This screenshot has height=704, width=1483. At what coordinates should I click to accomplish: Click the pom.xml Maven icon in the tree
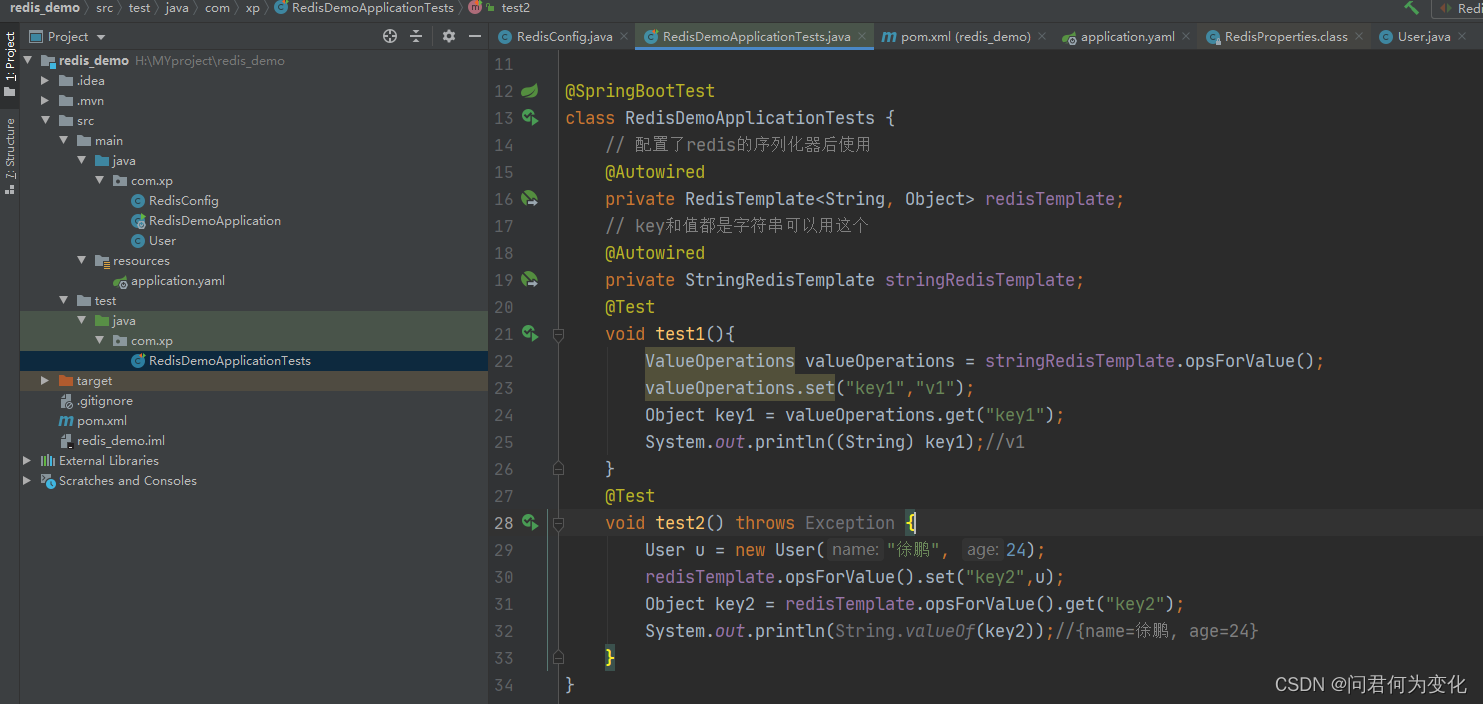click(x=67, y=421)
